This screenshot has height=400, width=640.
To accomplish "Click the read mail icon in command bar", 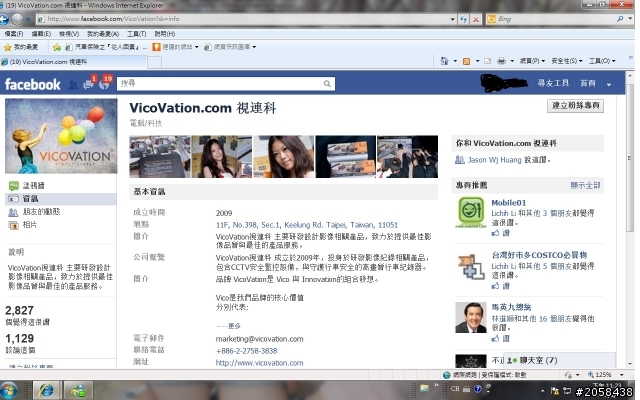I will [x=488, y=61].
